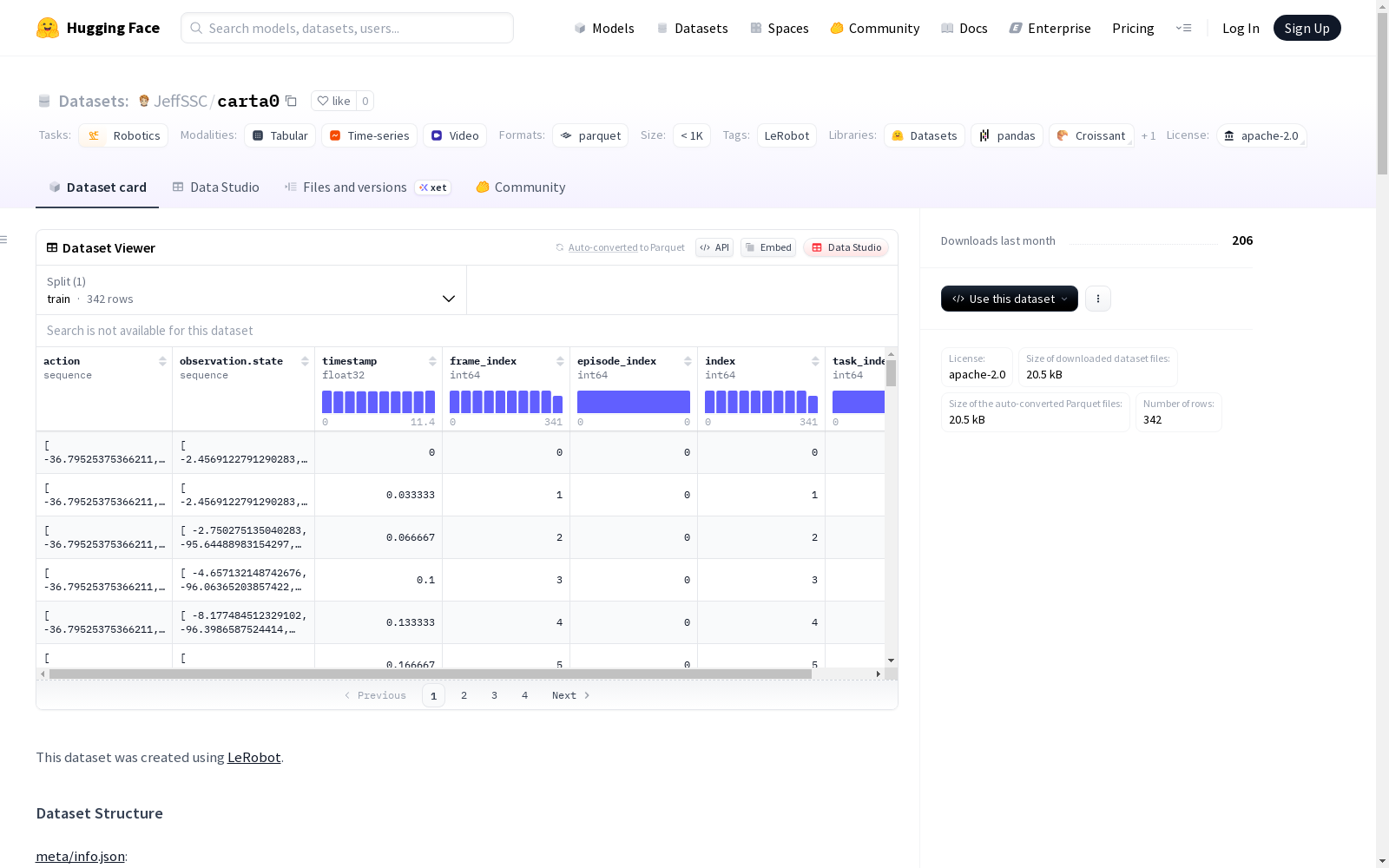Open the Use this dataset dropdown
The width and height of the screenshot is (1389, 868).
click(1010, 299)
